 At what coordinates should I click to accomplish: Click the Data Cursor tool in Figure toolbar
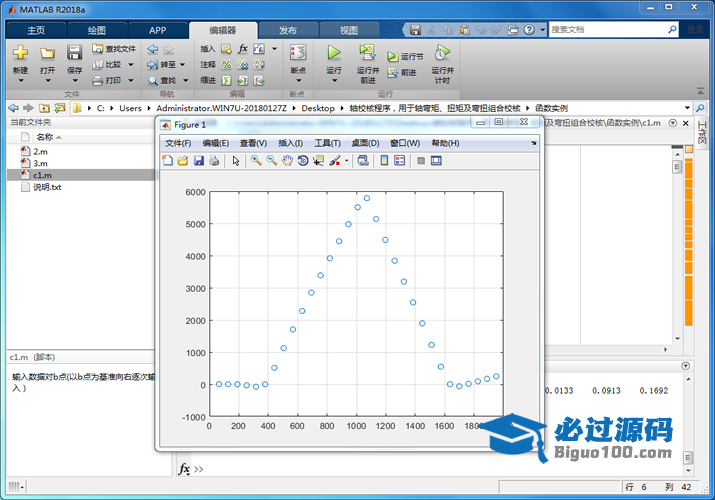318,161
